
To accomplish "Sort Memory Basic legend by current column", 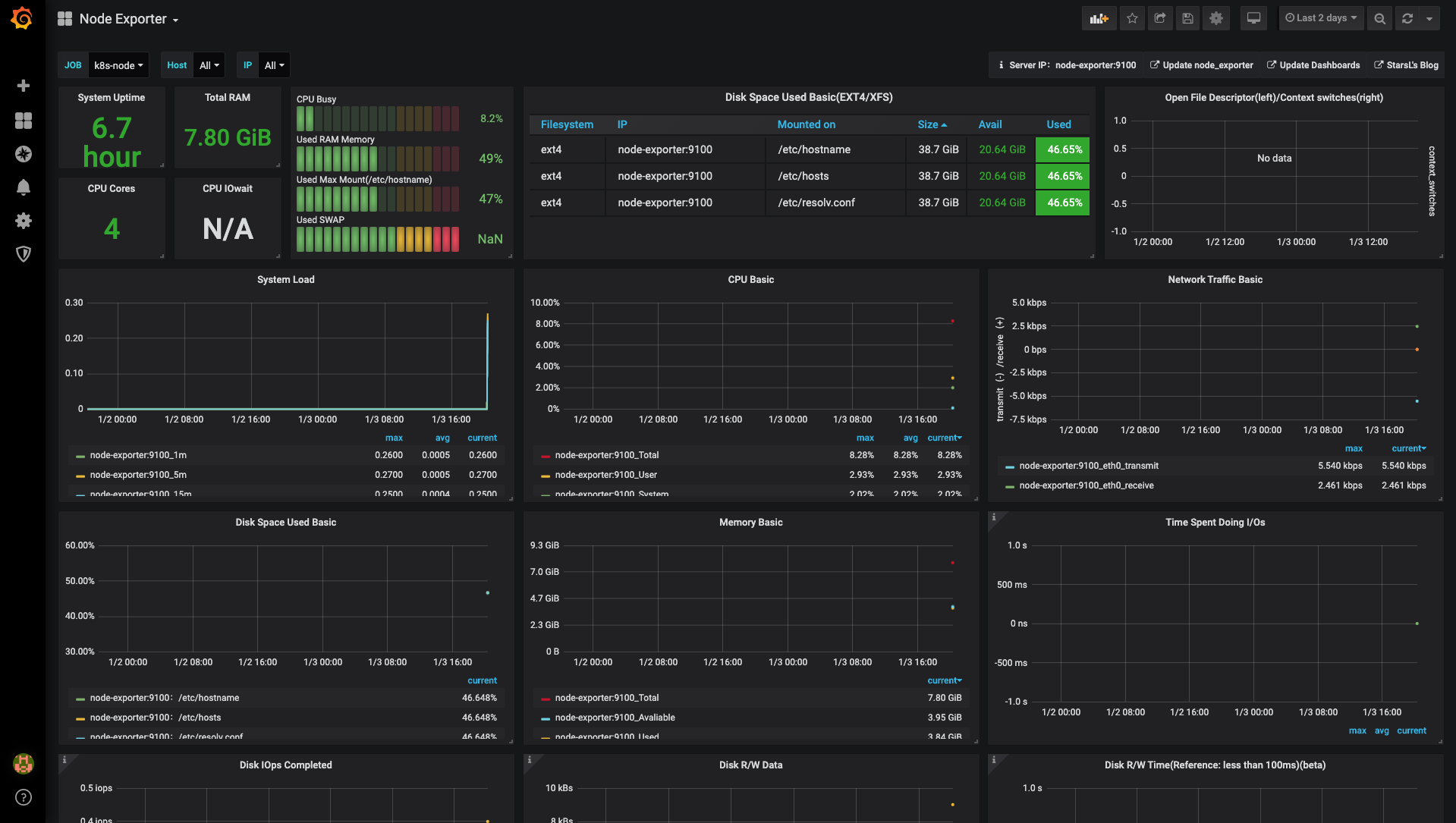I will click(944, 680).
